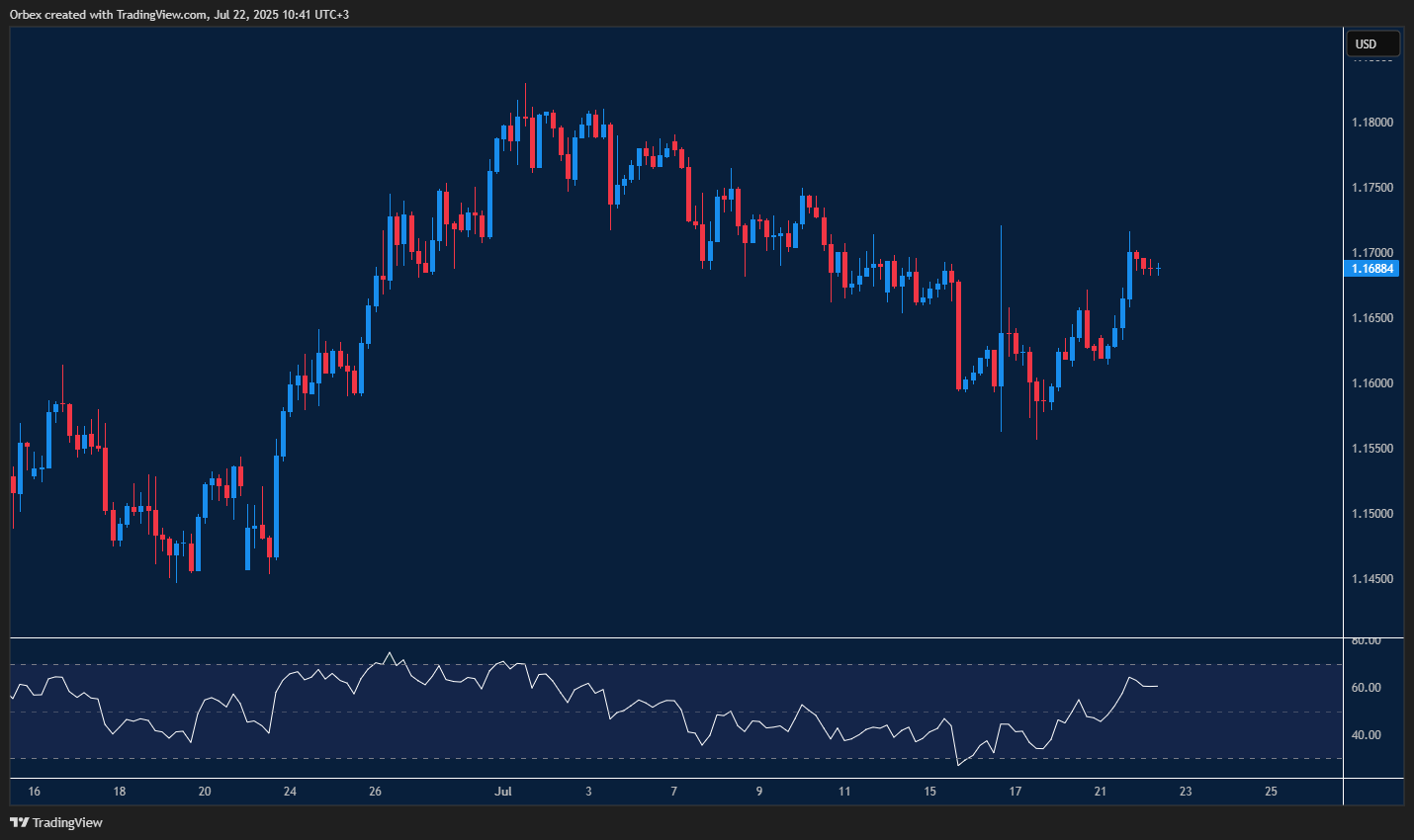Click the RSI 80.00 scale label
Image resolution: width=1414 pixels, height=840 pixels.
pos(1367,641)
